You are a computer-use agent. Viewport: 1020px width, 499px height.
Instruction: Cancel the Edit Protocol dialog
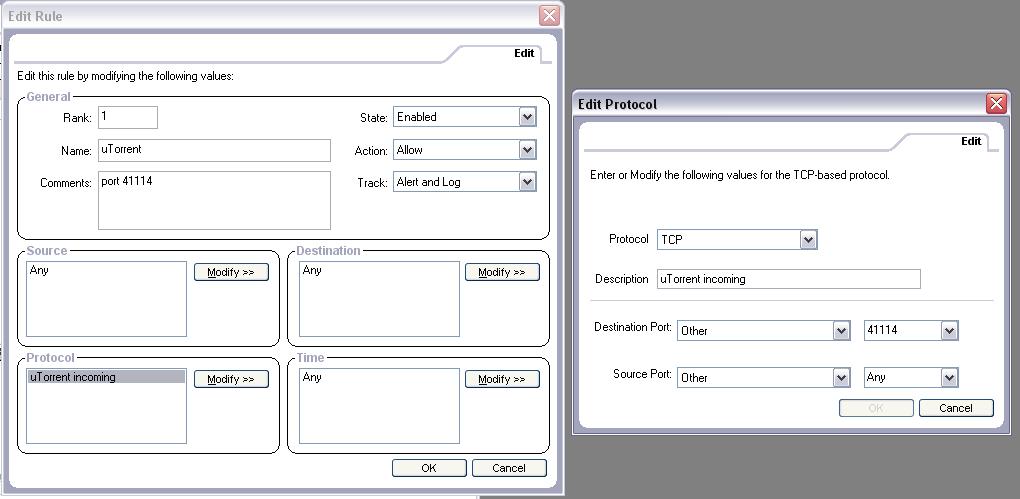coord(956,408)
